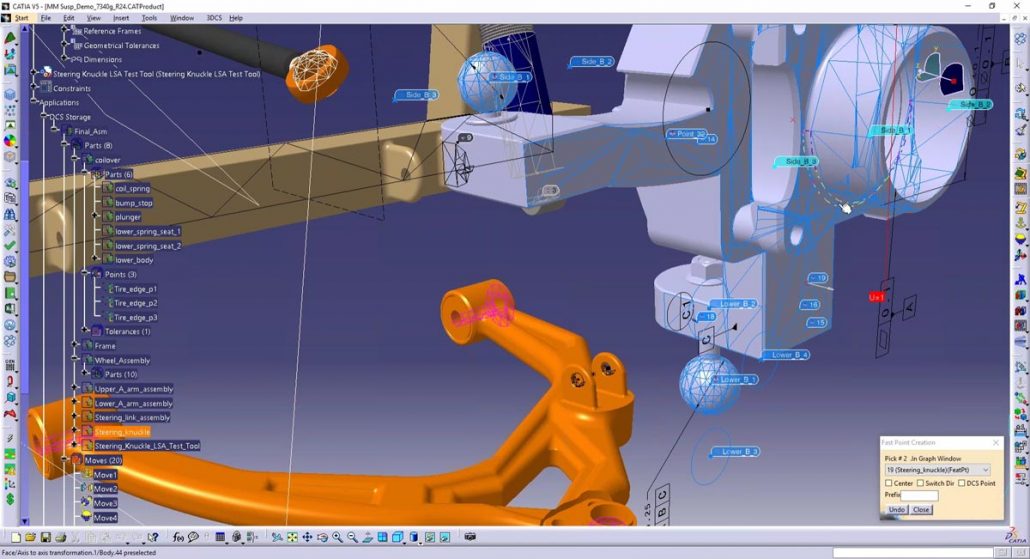Click the Prefix input field
Image resolution: width=1030 pixels, height=559 pixels.
coord(920,496)
